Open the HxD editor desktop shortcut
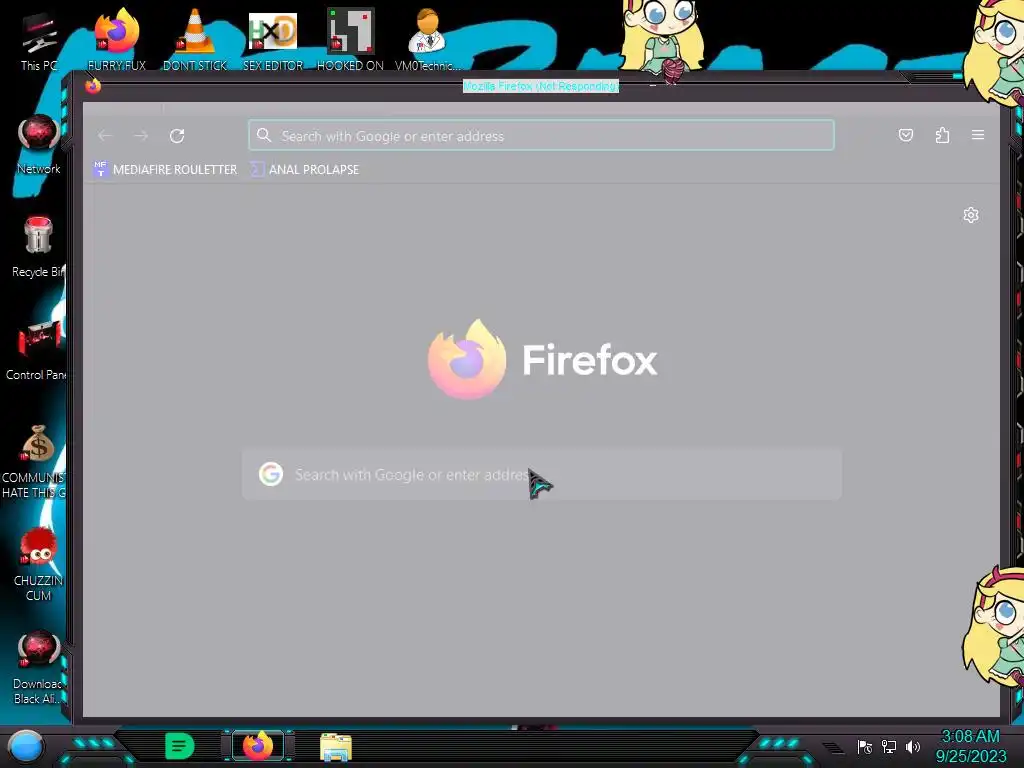The image size is (1024, 768). tap(273, 40)
